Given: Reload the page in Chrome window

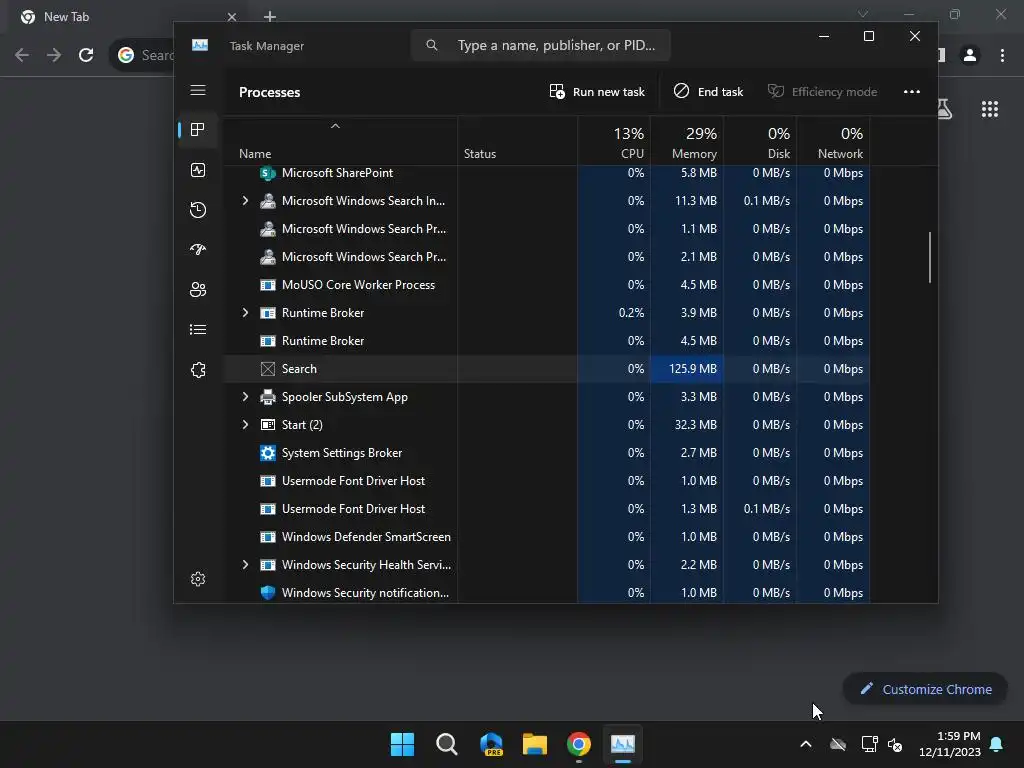Looking at the screenshot, I should click(x=86, y=55).
